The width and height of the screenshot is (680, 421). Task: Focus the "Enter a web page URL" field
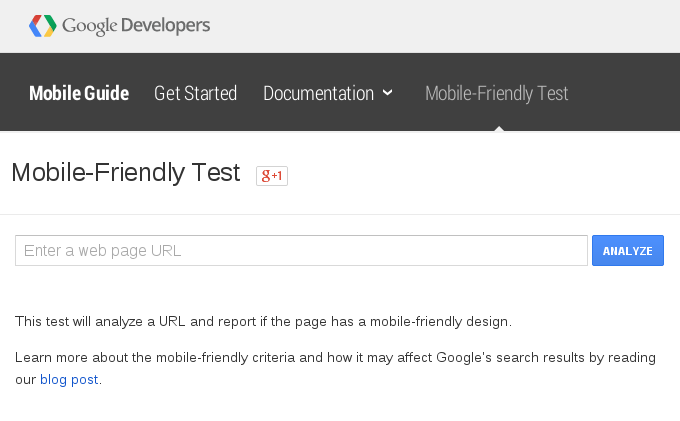tap(301, 251)
